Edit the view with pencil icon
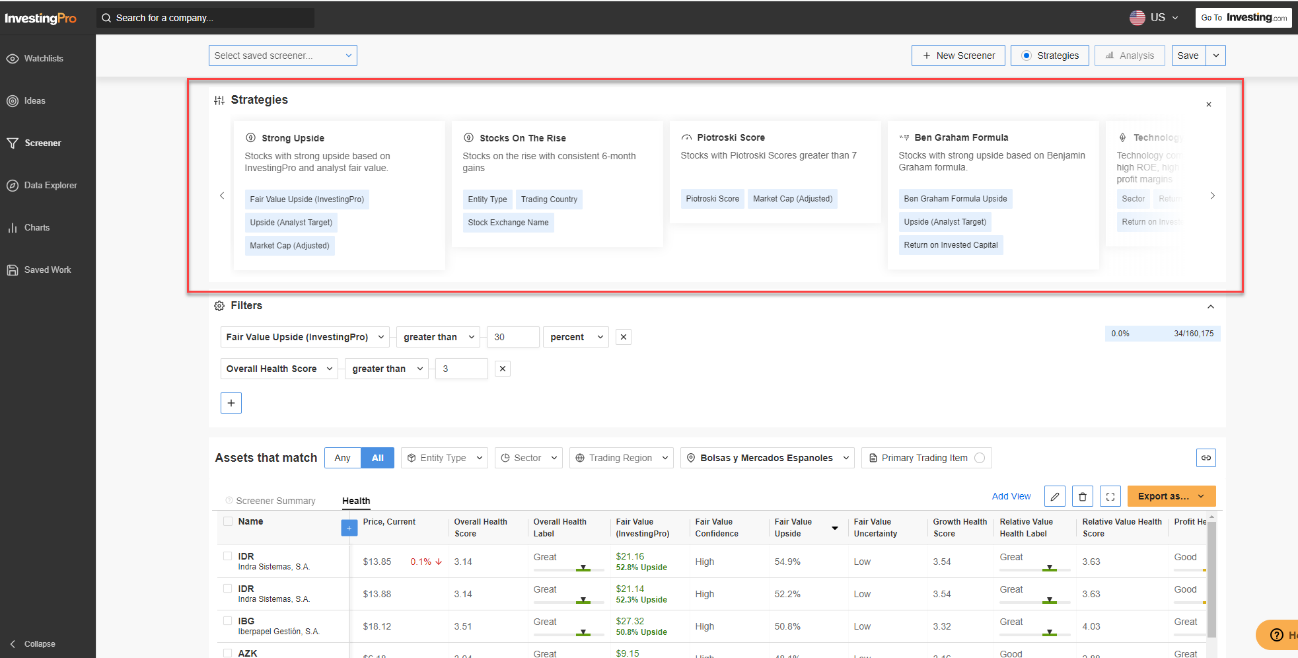Screen dimensions: 1298x658 tap(1054, 496)
